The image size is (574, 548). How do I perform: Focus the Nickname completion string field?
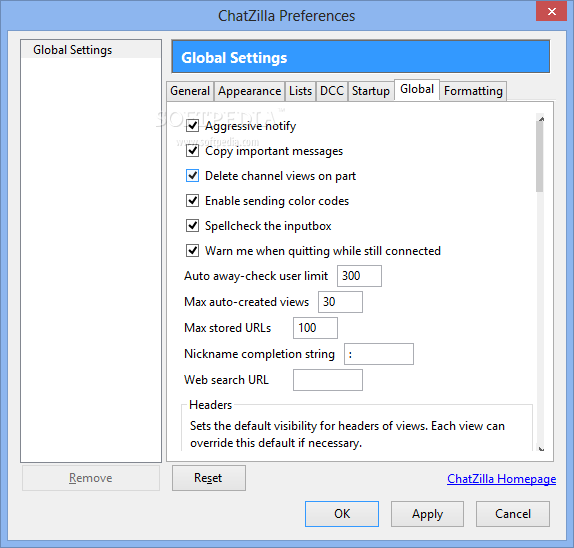[379, 354]
